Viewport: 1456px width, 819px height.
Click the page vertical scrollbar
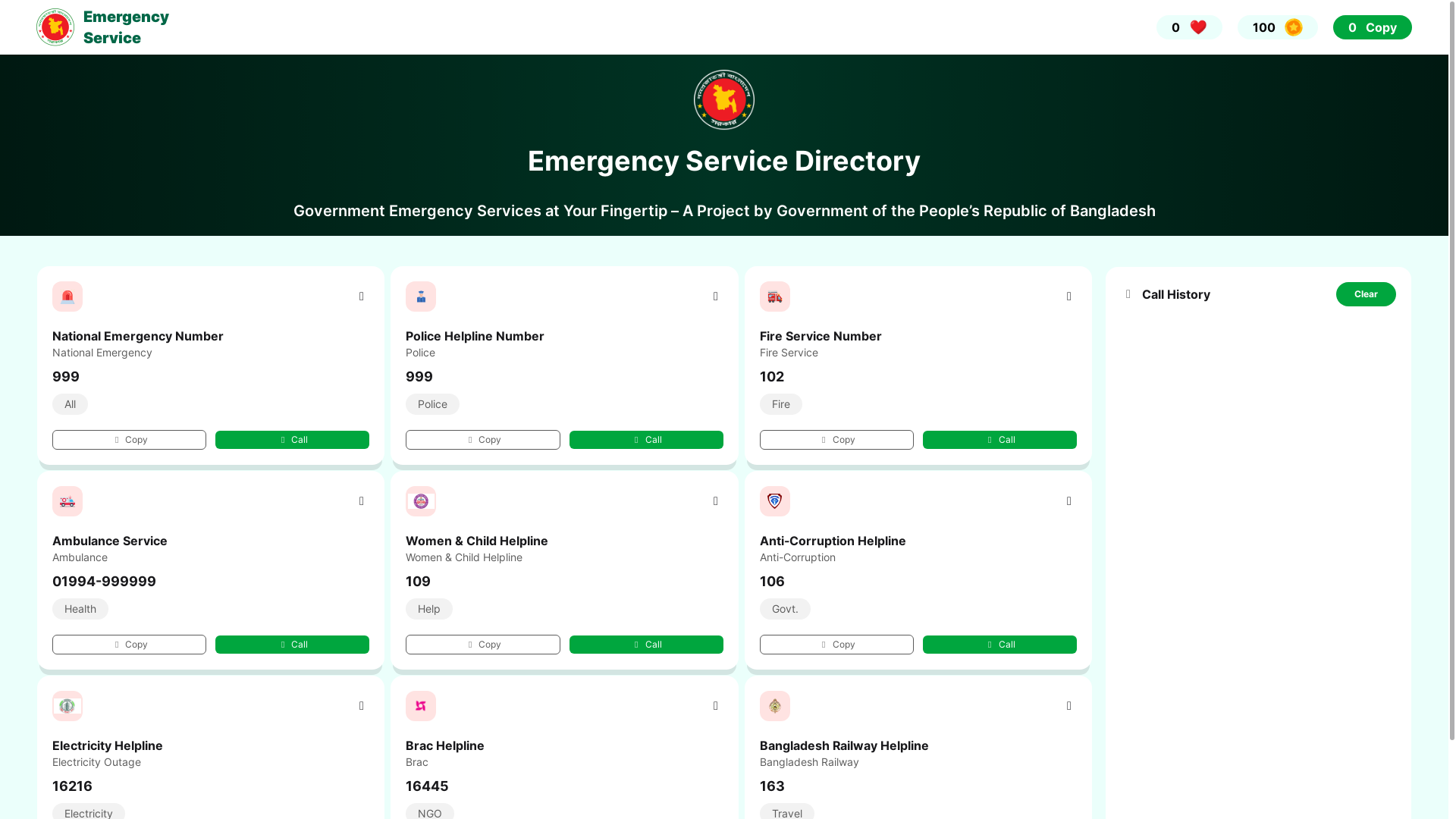click(x=1452, y=370)
